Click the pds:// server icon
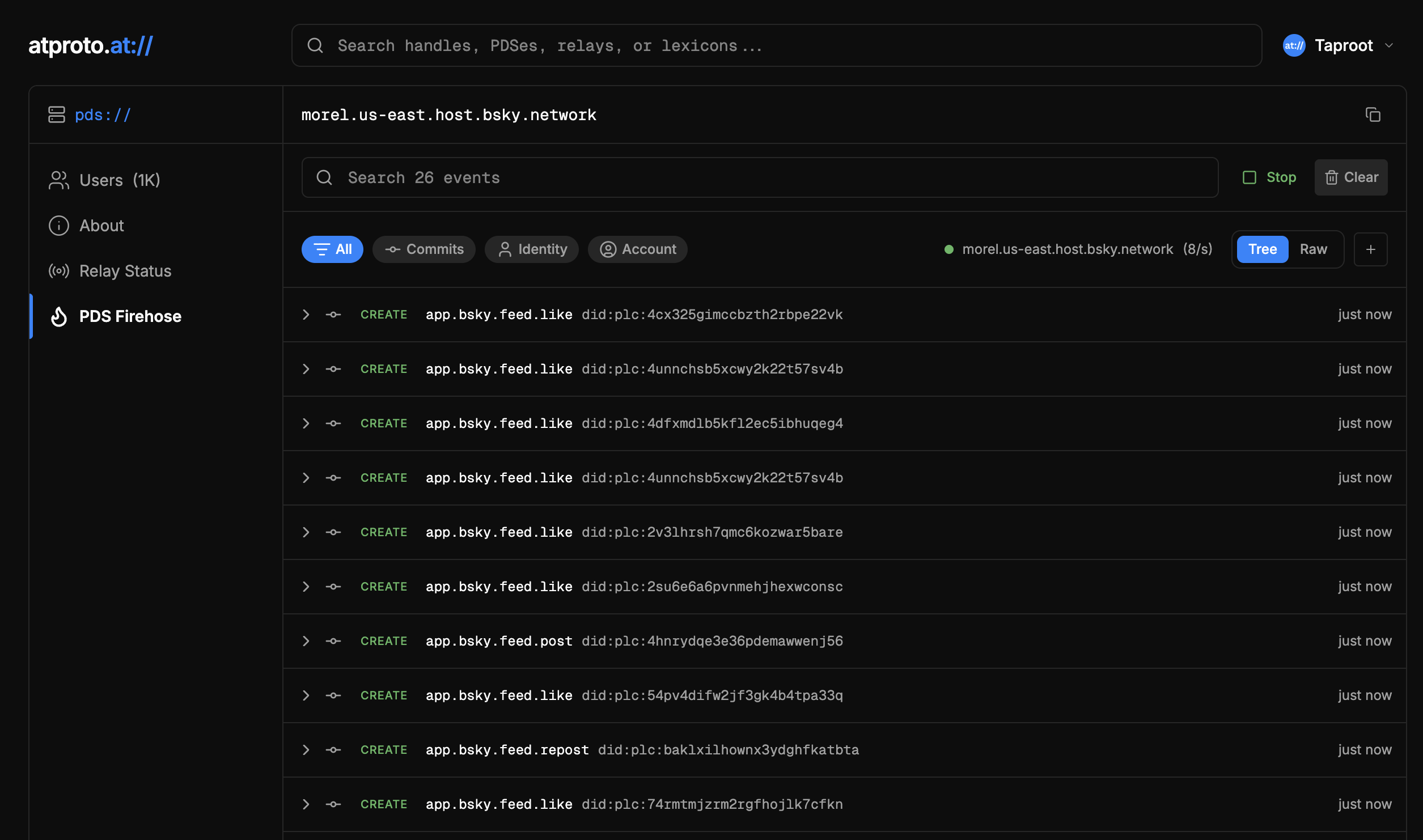Image resolution: width=1423 pixels, height=840 pixels. pos(57,114)
